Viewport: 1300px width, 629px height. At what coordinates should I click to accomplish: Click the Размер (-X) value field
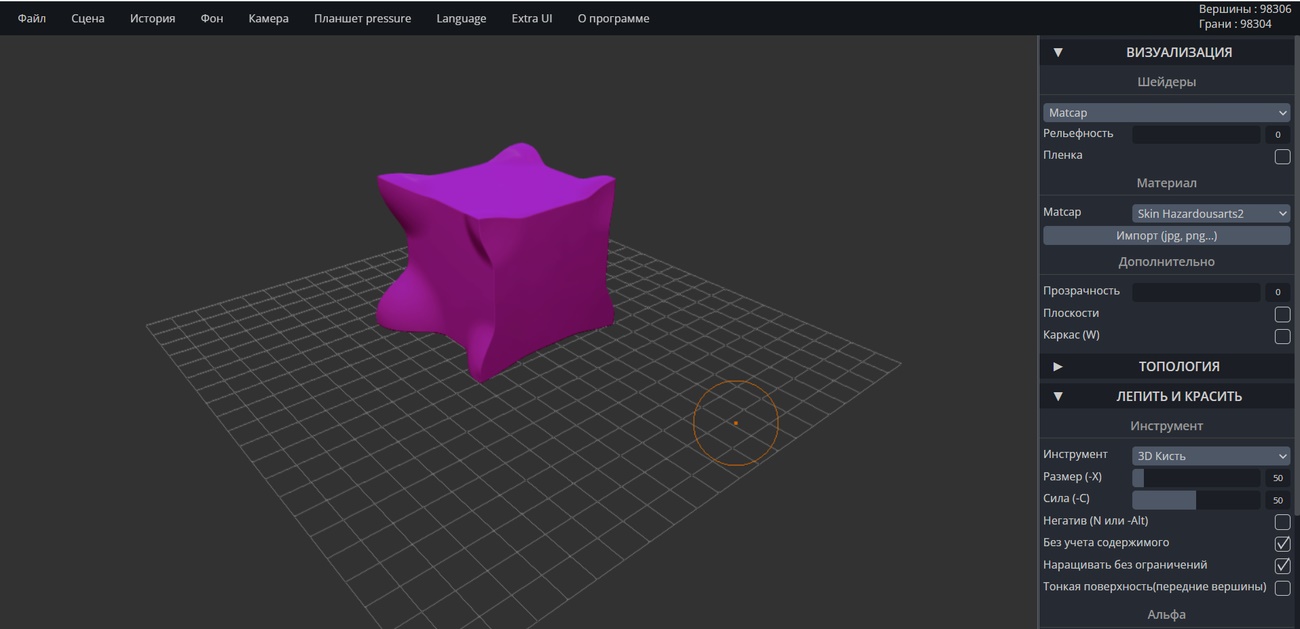tap(1277, 477)
